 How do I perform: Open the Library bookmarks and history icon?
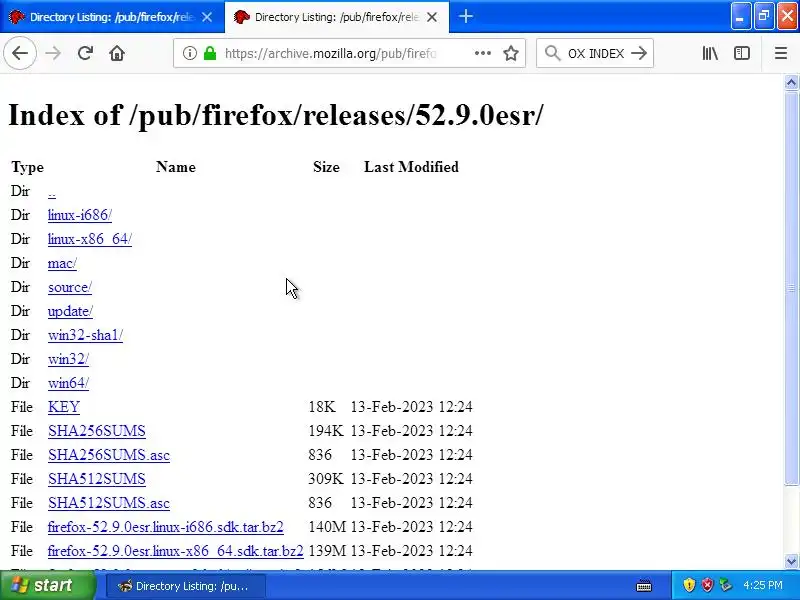point(710,53)
